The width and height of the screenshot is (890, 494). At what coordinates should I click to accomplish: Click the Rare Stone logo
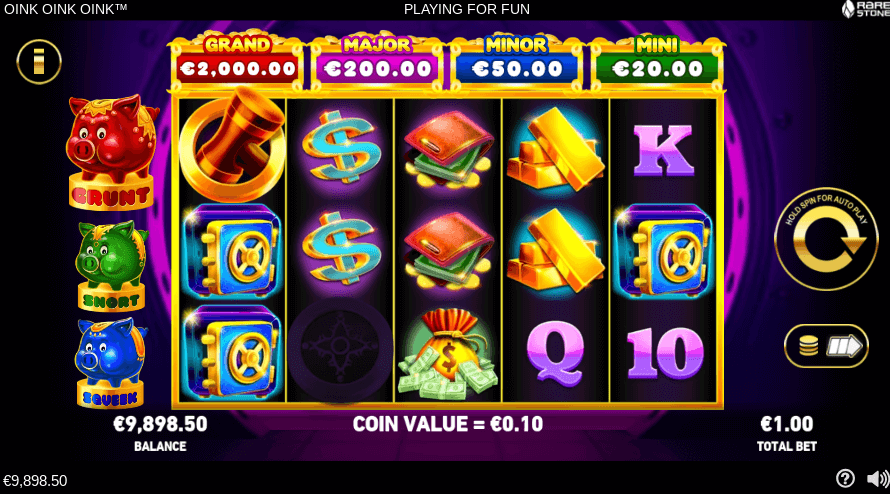pos(866,9)
